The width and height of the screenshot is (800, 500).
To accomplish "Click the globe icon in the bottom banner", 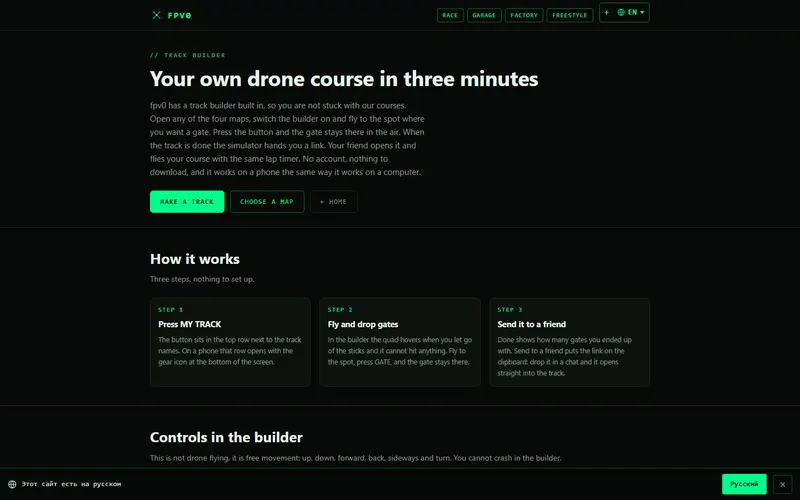I will (12, 484).
